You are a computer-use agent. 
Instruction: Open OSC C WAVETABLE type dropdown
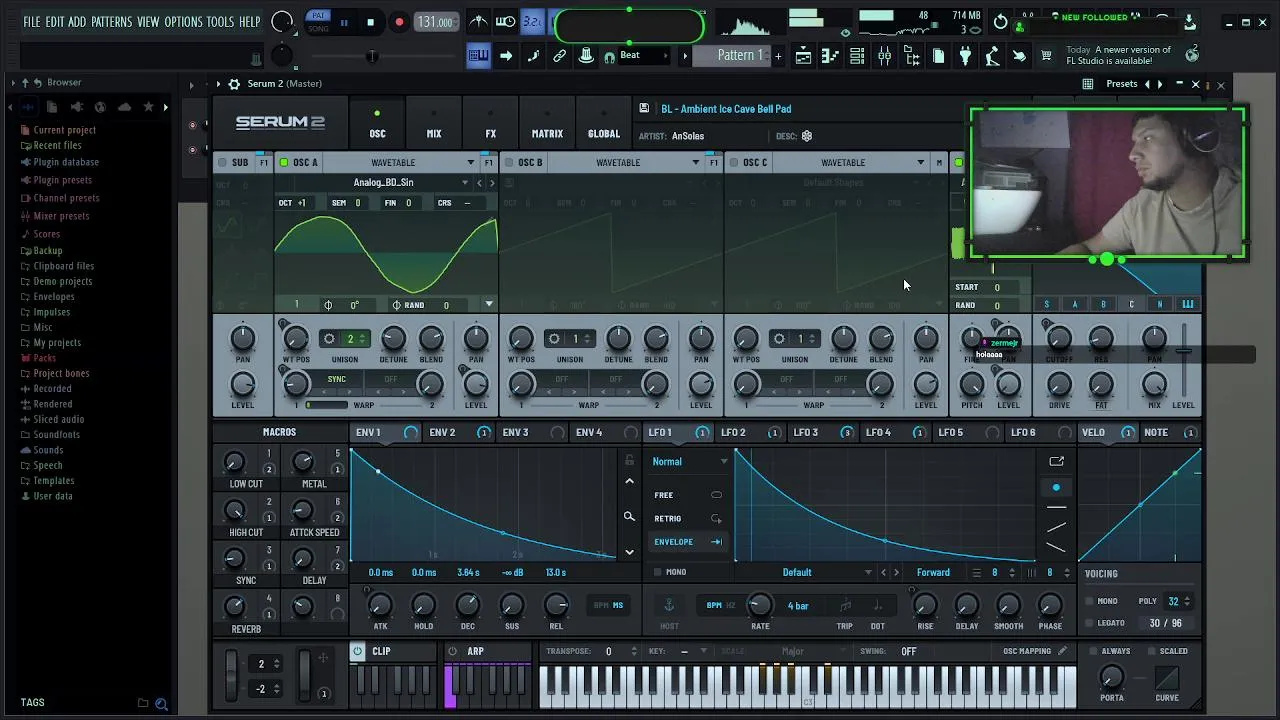click(850, 162)
